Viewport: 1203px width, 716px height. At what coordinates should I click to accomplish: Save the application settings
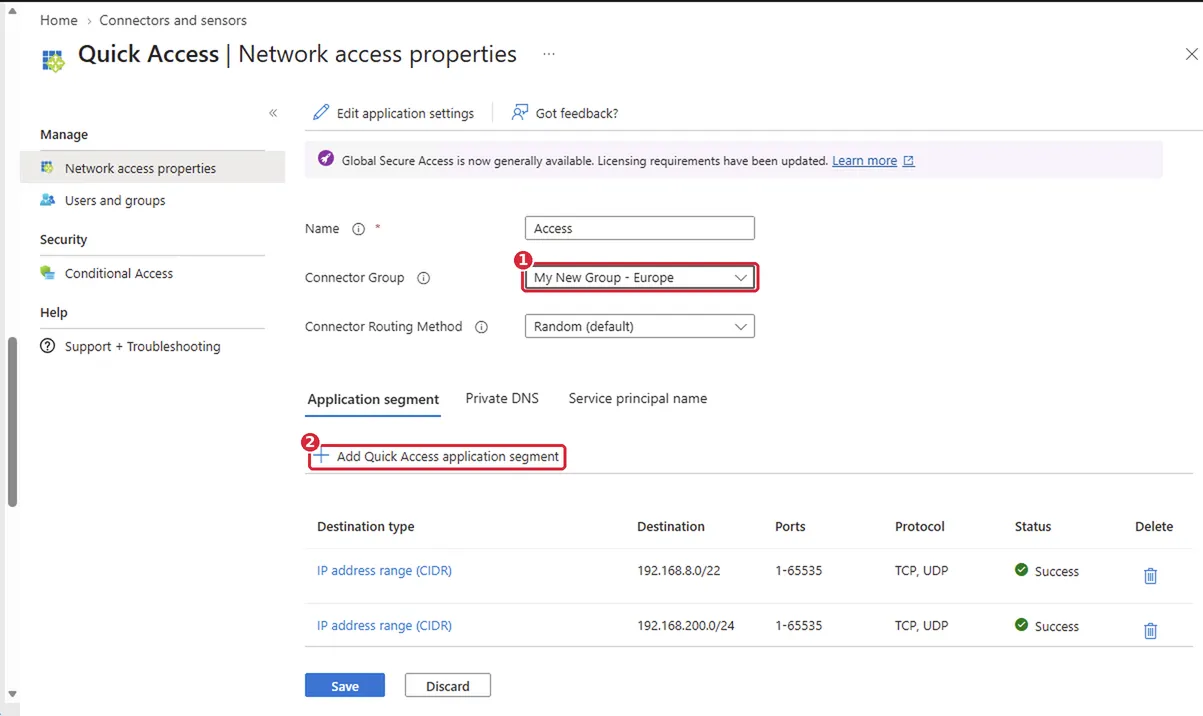point(345,685)
